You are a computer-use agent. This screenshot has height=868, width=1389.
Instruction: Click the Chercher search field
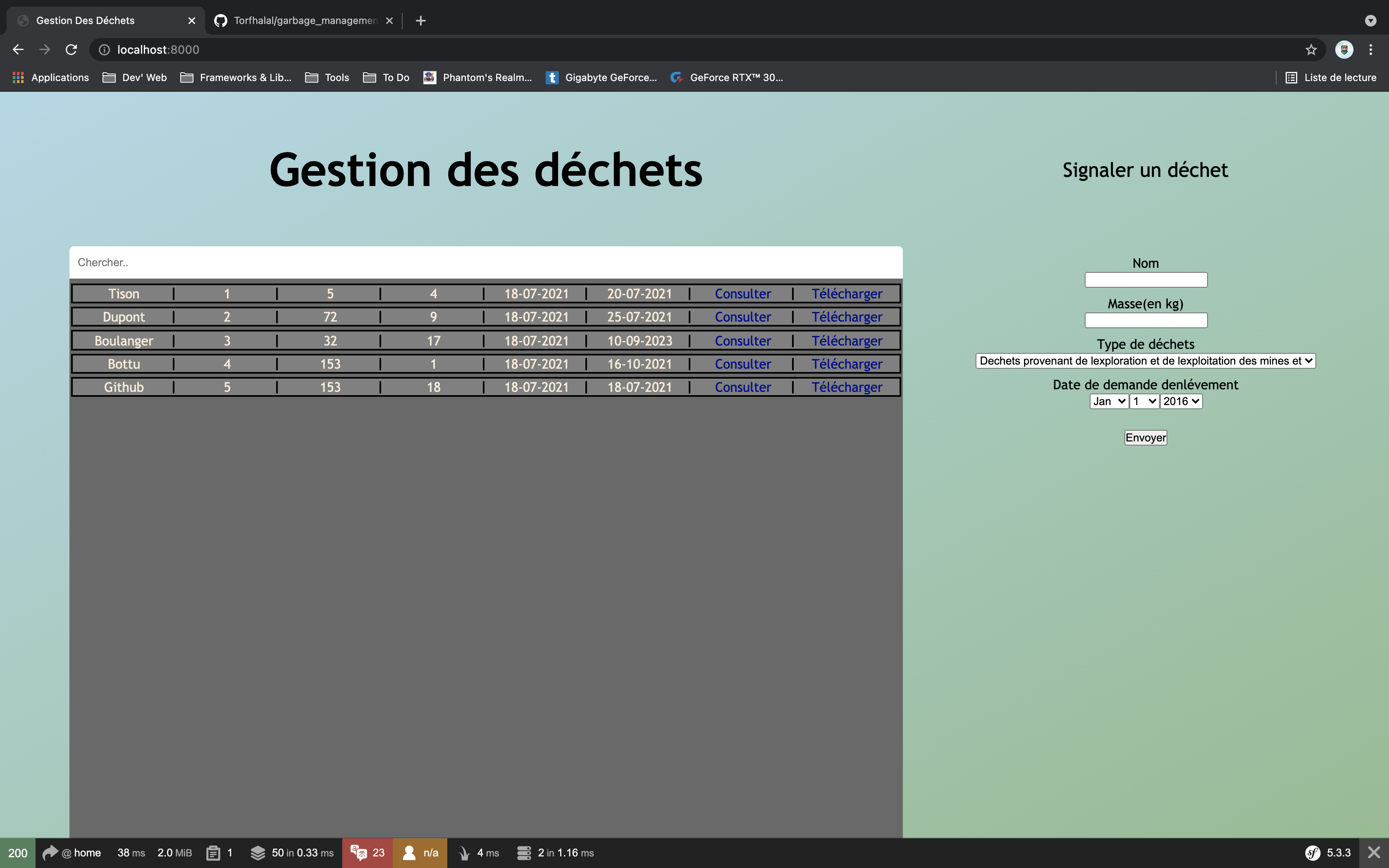click(486, 262)
